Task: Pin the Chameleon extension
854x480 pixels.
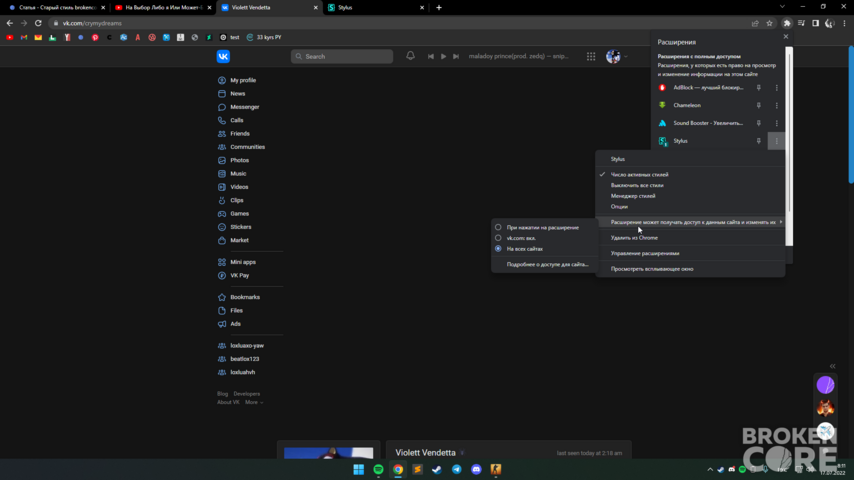Action: (x=758, y=105)
